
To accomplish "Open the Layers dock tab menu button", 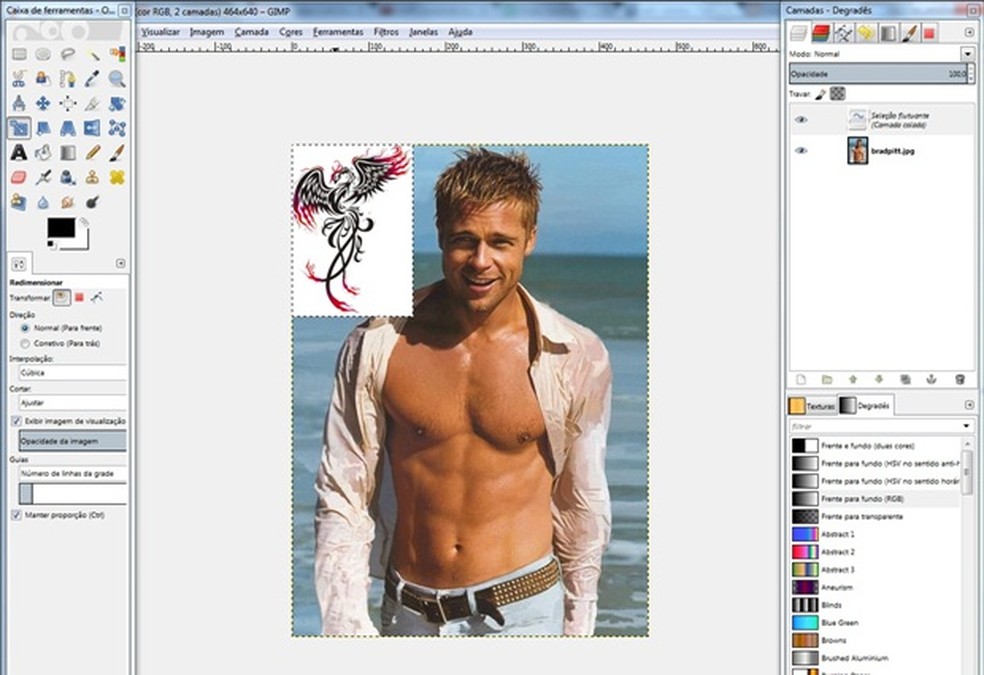I will (969, 32).
